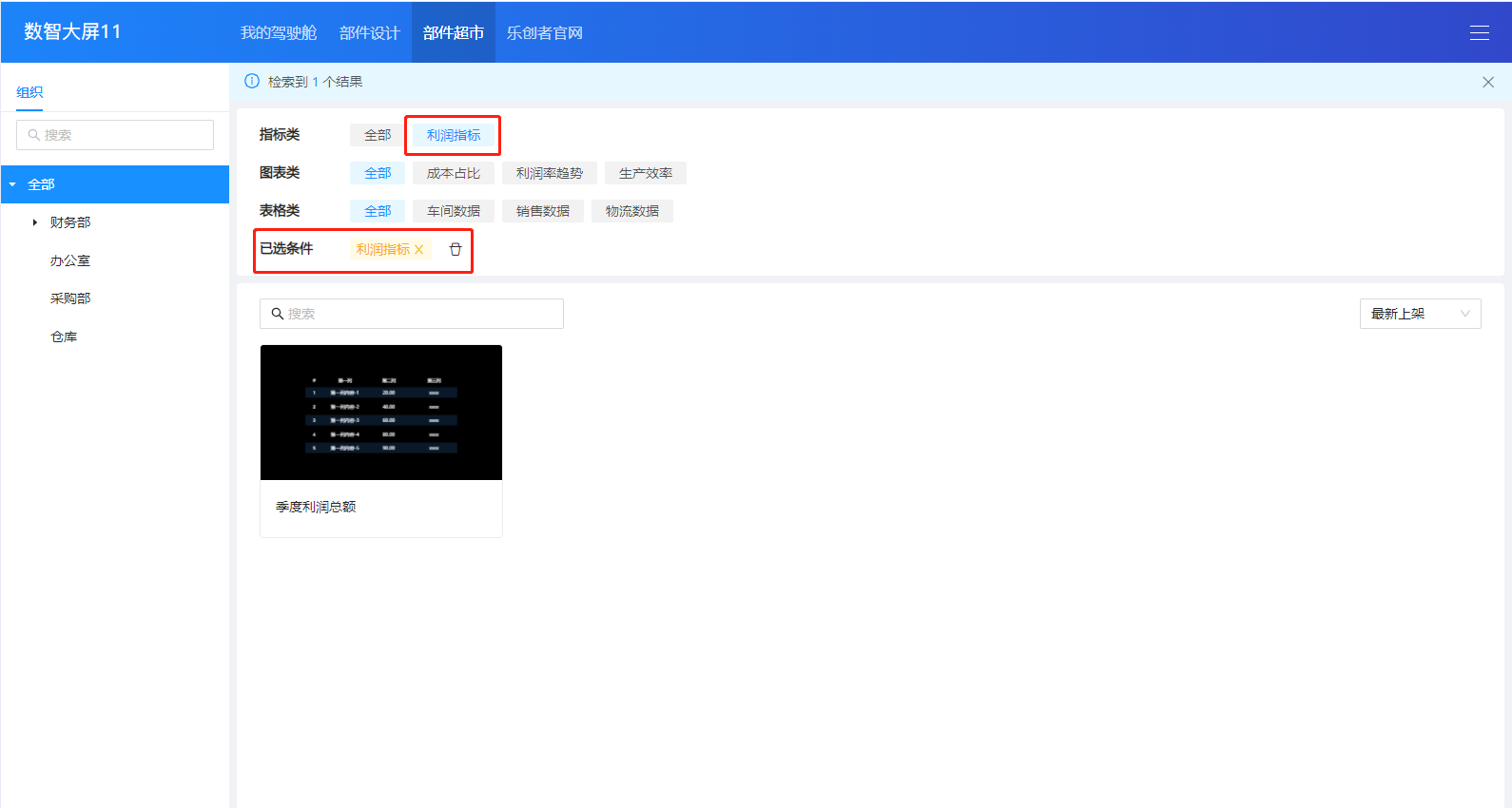1512x808 pixels.
Task: Go to 乐创者官网 link
Action: [x=544, y=32]
